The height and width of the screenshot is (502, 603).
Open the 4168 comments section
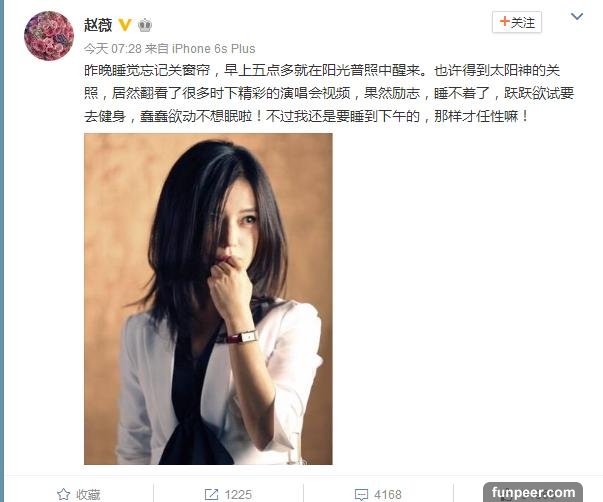tap(378, 494)
